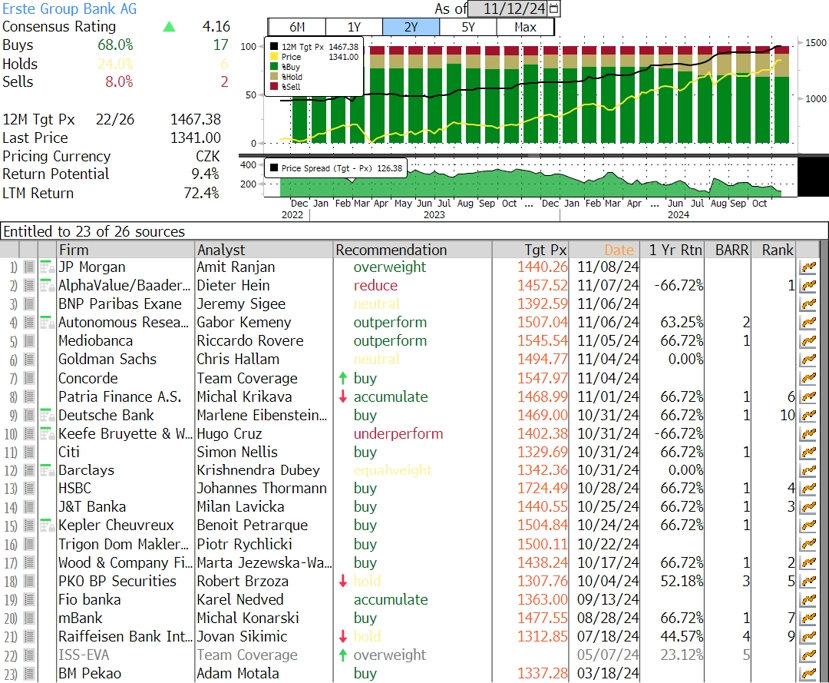Viewport: 829px width, 683px height.
Task: Open the chart icon for JP Morgan row
Action: pos(808,267)
